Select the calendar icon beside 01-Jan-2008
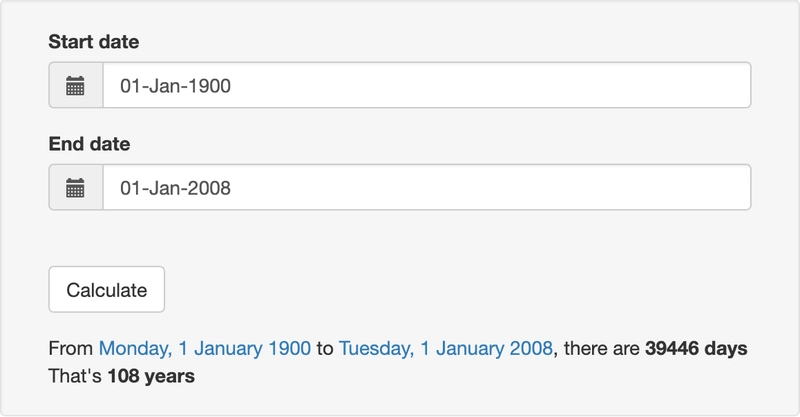Image resolution: width=800 pixels, height=417 pixels. click(76, 187)
